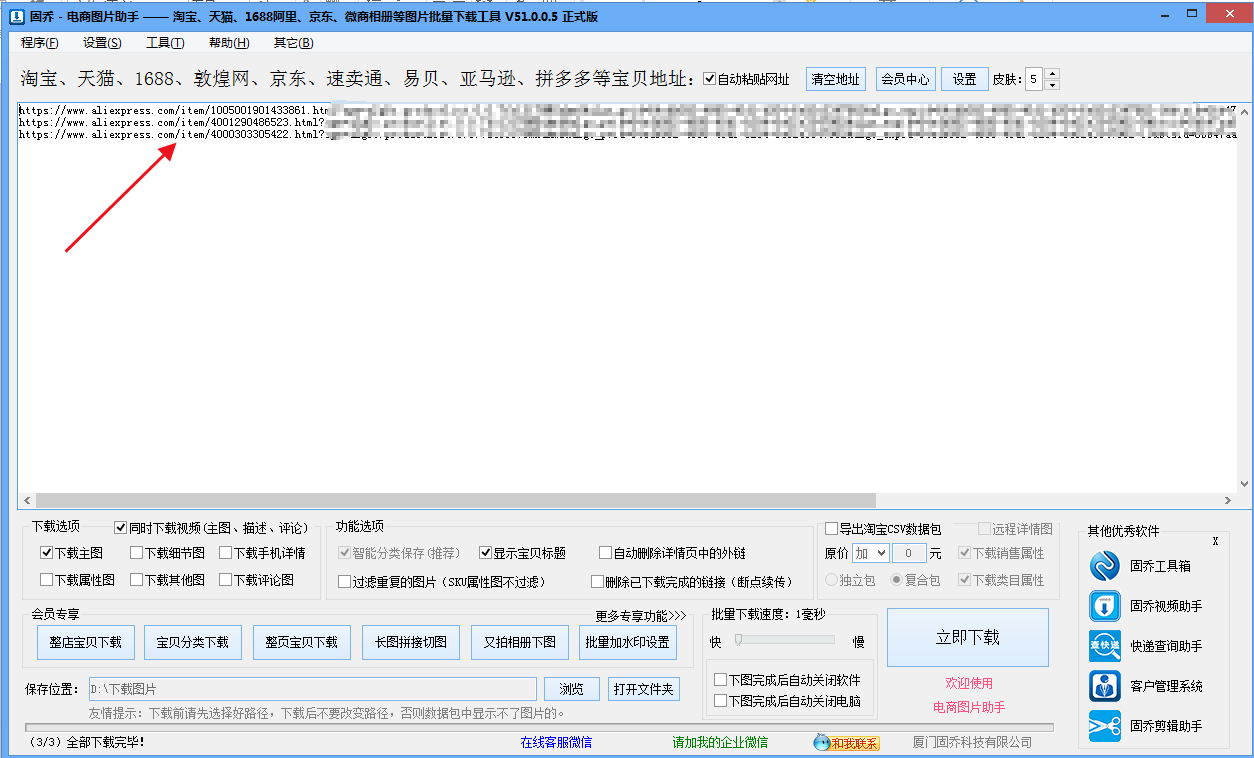Start download with 立即下载 button
Image resolution: width=1254 pixels, height=758 pixels.
(x=968, y=637)
